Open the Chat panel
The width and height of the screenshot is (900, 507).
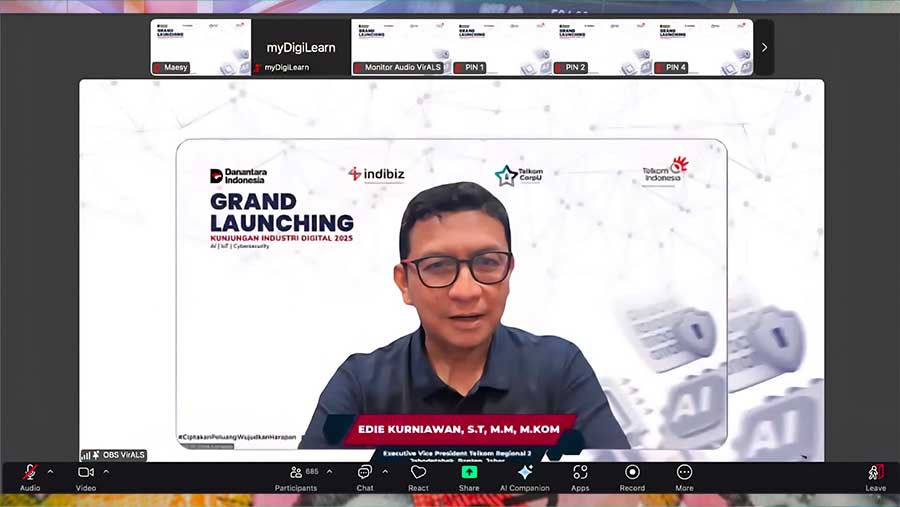(x=365, y=478)
